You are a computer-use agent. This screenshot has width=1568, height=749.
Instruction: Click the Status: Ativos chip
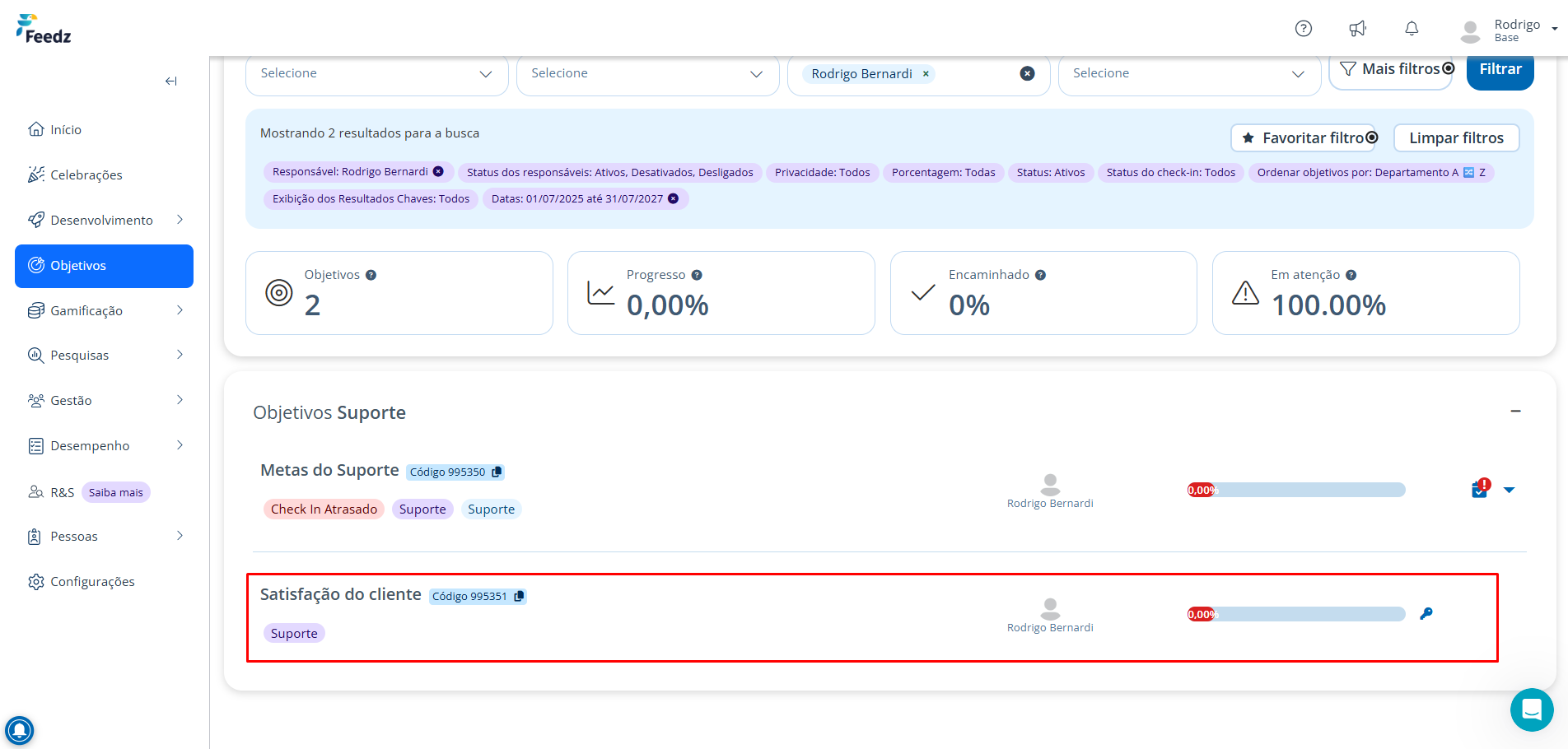[x=1051, y=172]
